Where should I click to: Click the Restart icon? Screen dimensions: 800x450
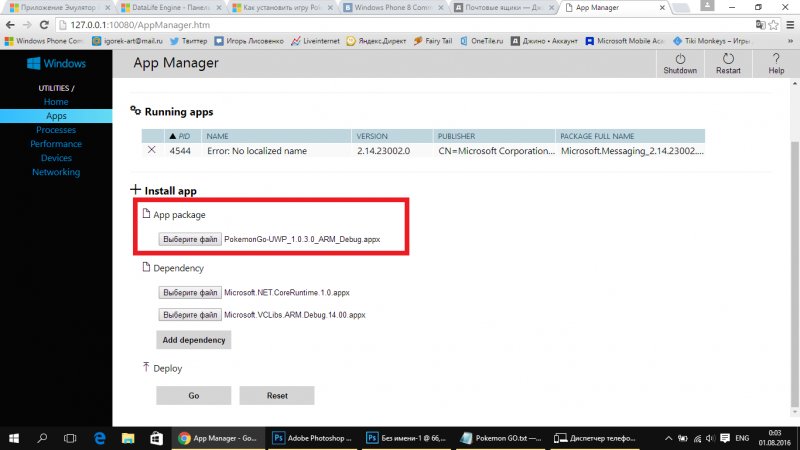point(728,59)
